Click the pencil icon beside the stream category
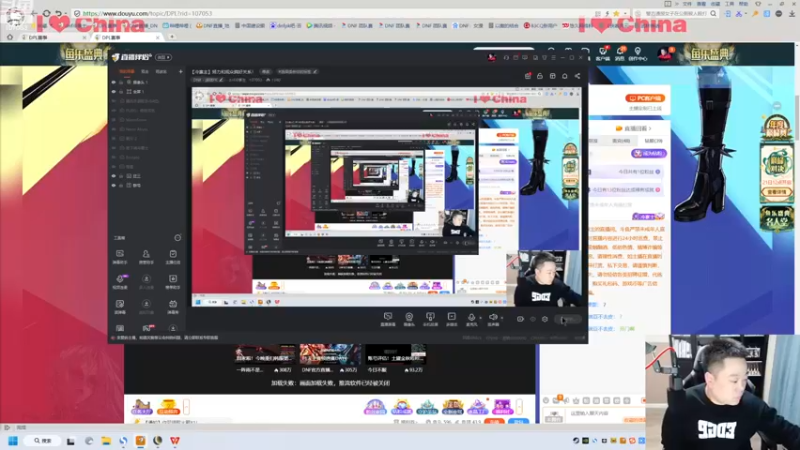800x450 pixels. (221, 80)
